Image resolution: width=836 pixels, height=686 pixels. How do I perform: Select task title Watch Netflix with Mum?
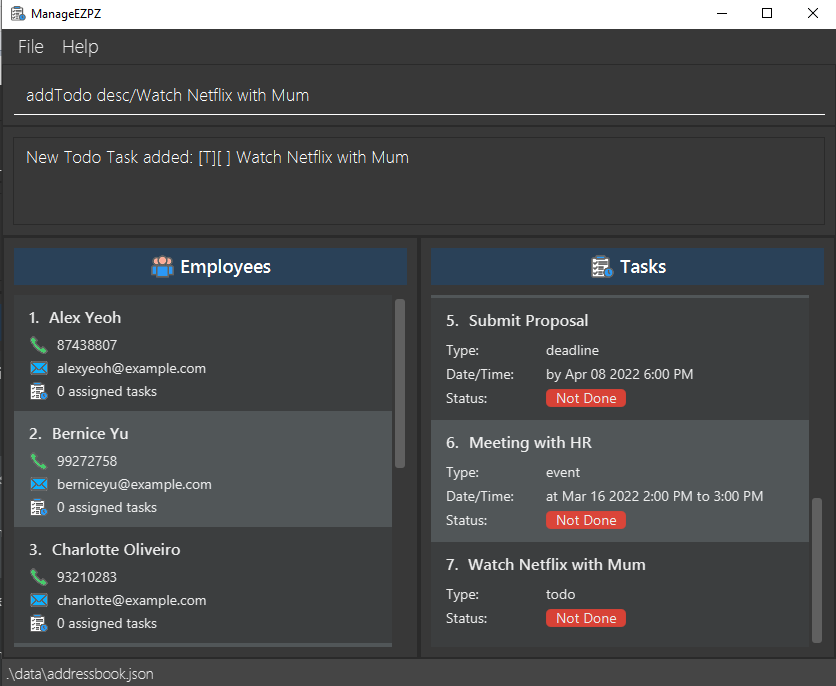click(557, 565)
